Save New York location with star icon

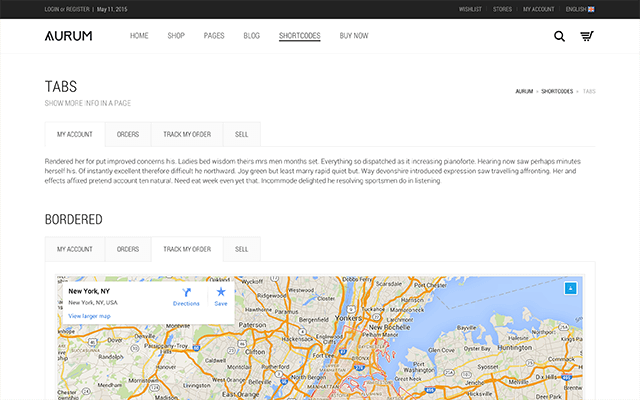coord(221,292)
